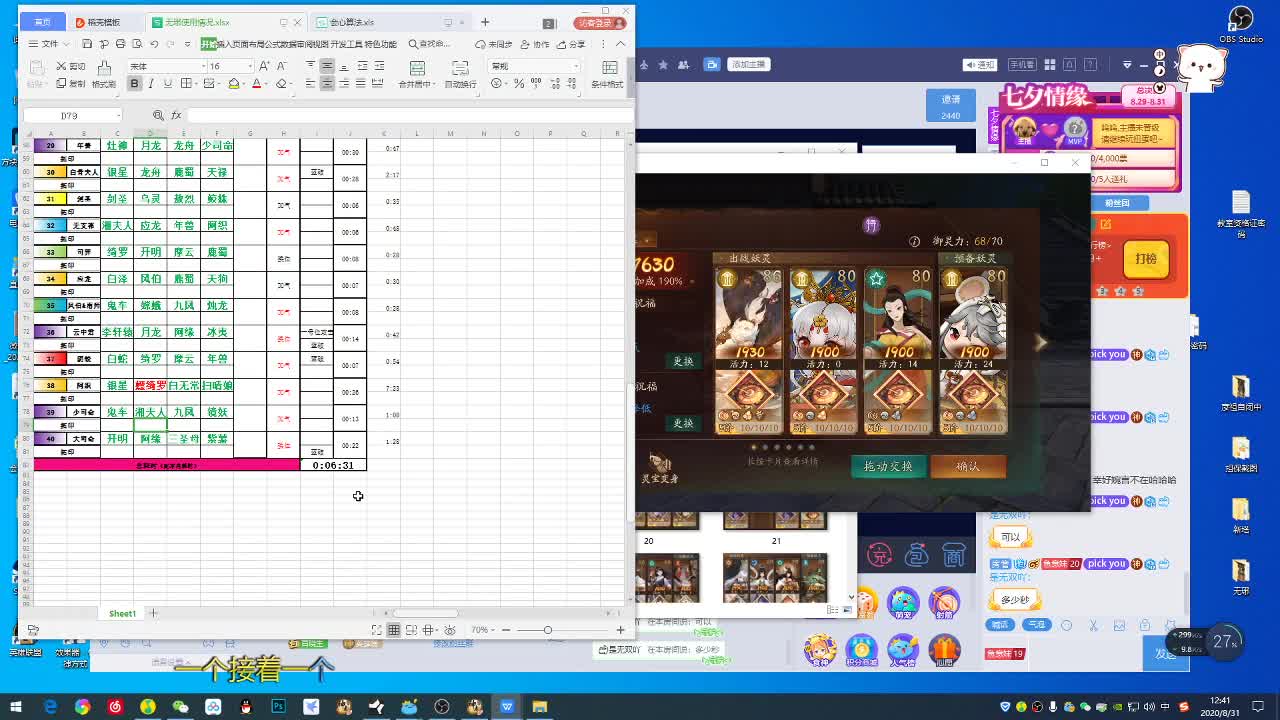This screenshot has height=720, width=1280.
Task: Open the number format dropdown (常规)
Action: [x=576, y=66]
